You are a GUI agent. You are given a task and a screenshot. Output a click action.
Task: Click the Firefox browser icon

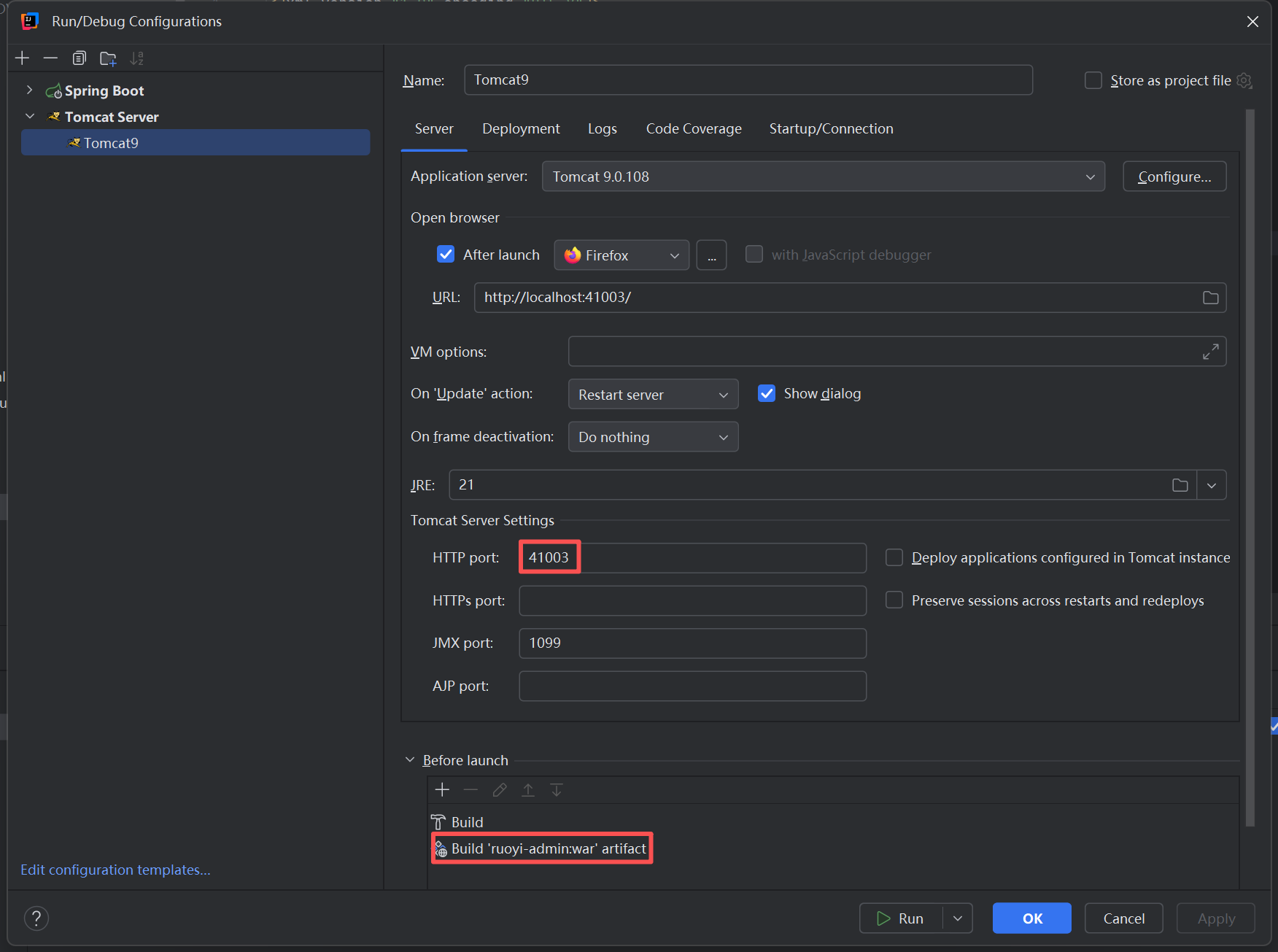[x=573, y=255]
